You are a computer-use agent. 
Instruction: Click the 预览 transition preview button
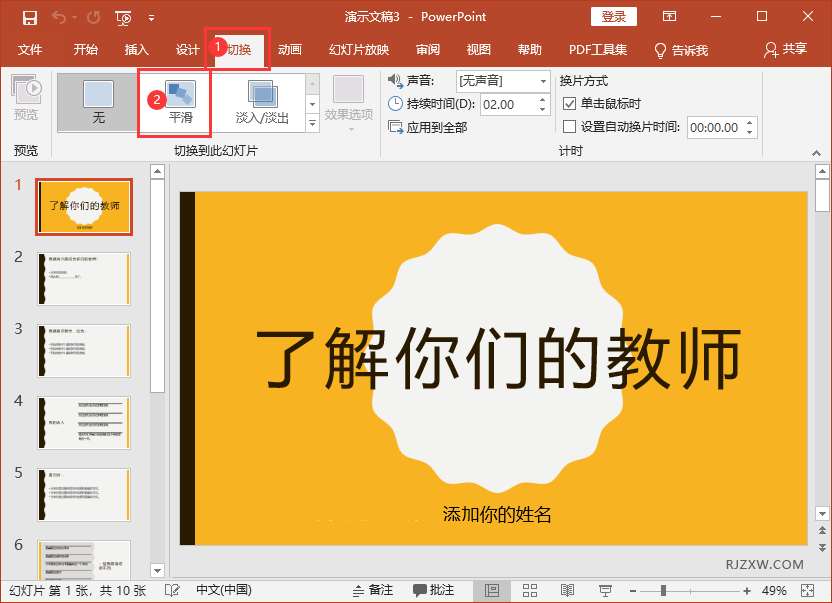(26, 98)
